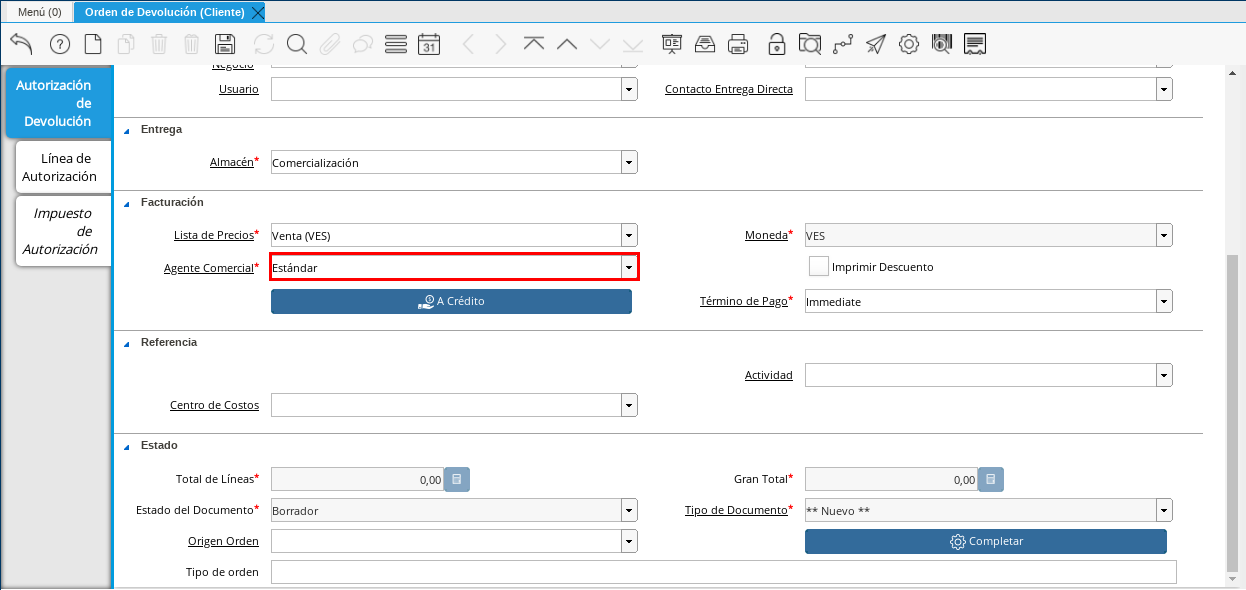Click the Tipo de orden text field

click(724, 572)
